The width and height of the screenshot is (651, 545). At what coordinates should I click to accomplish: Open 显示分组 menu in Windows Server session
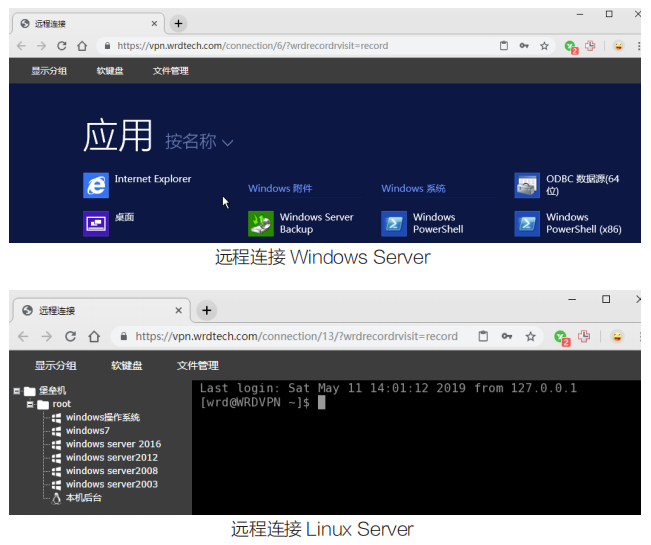tap(49, 71)
